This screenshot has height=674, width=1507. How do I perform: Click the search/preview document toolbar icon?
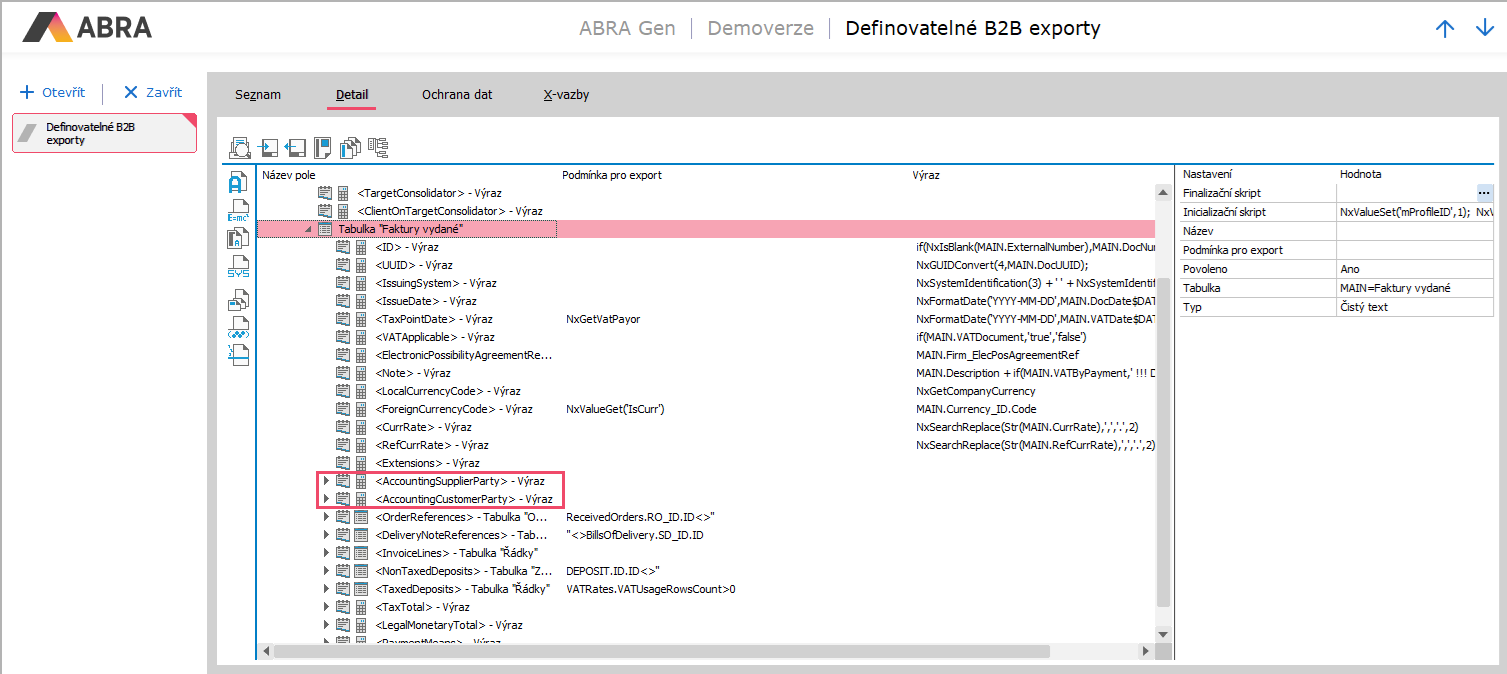pyautogui.click(x=240, y=148)
